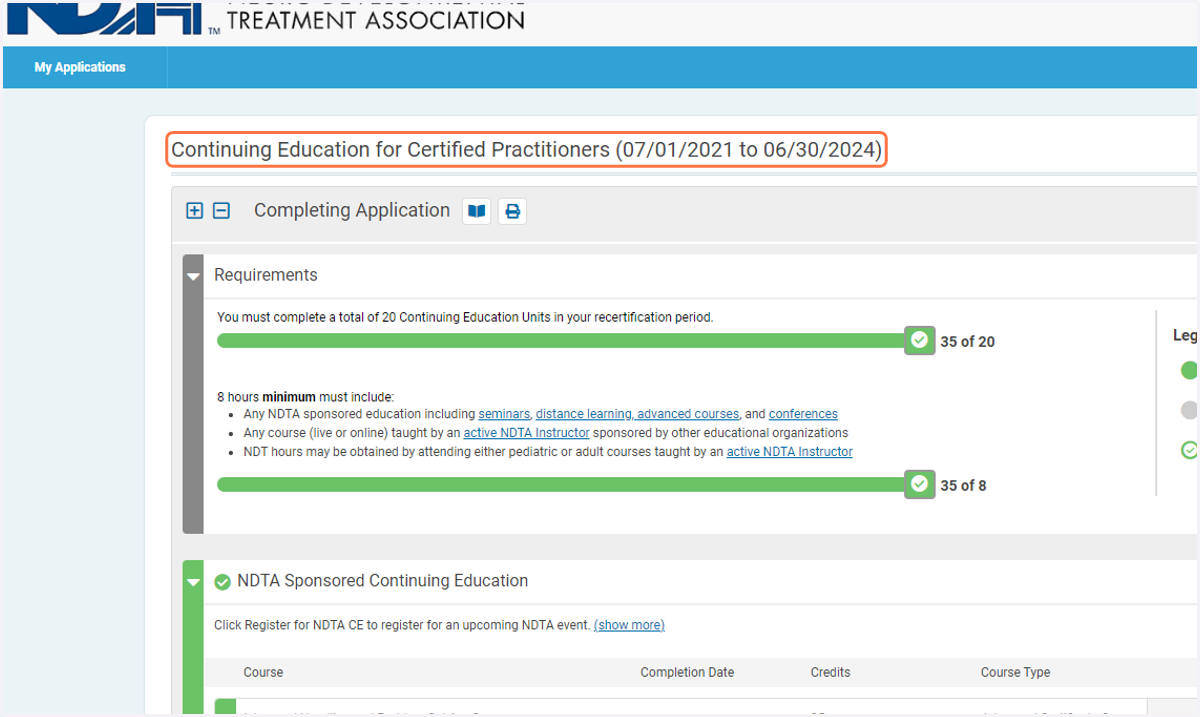Click active NDTA Instructor link in NDT hours bullet

[790, 452]
